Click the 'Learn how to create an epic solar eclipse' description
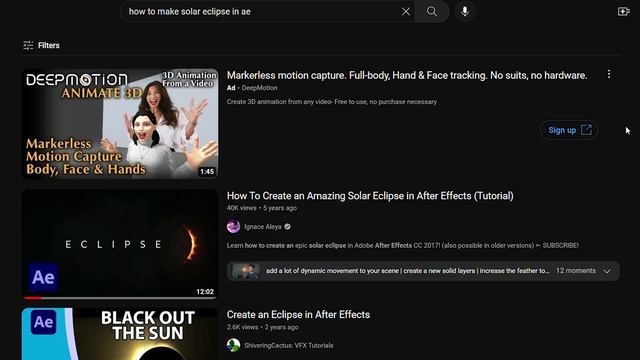Screen dimensions: 640x360 tap(402, 246)
